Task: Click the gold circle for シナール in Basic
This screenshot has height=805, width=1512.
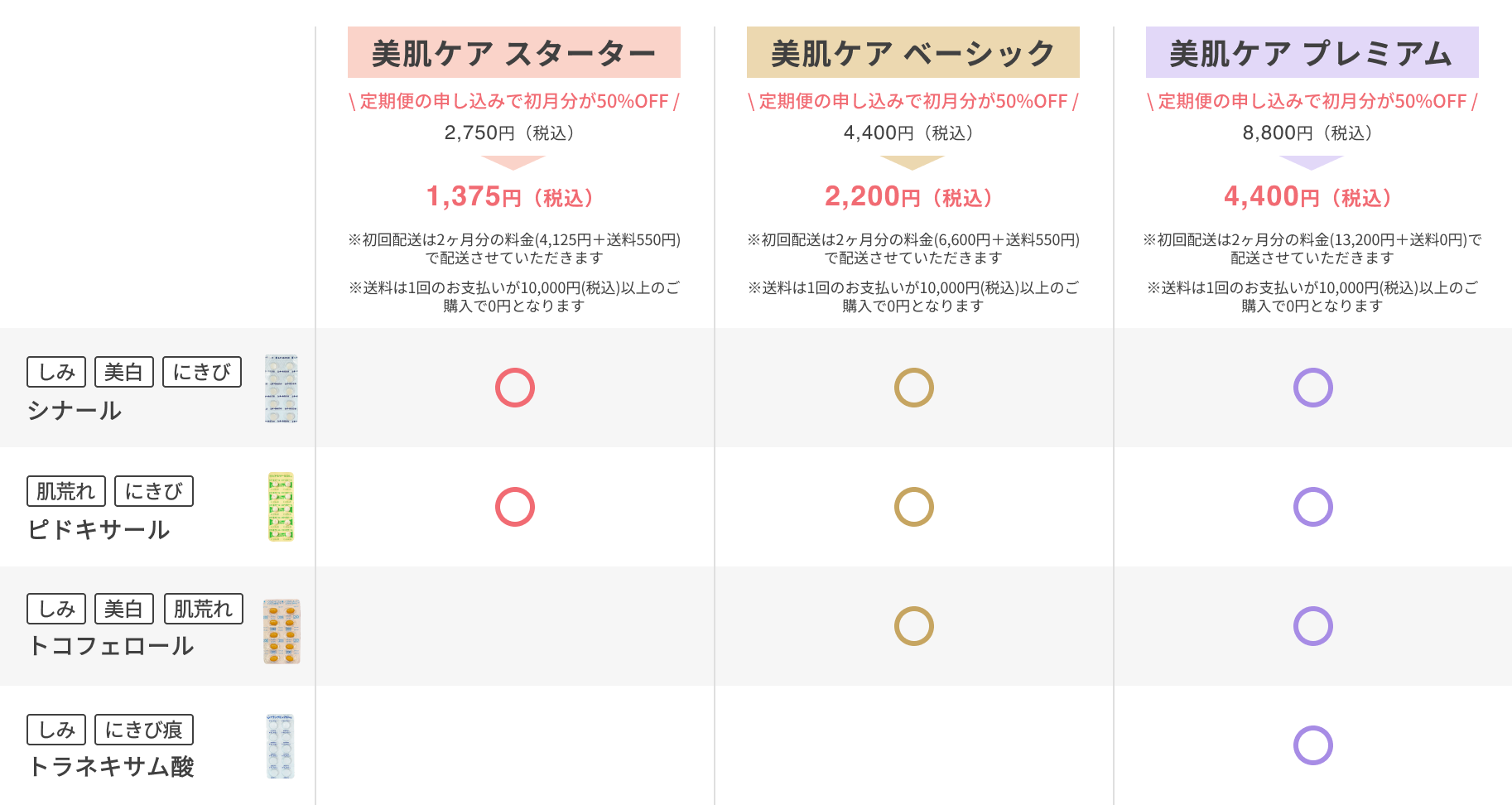Action: tap(913, 388)
